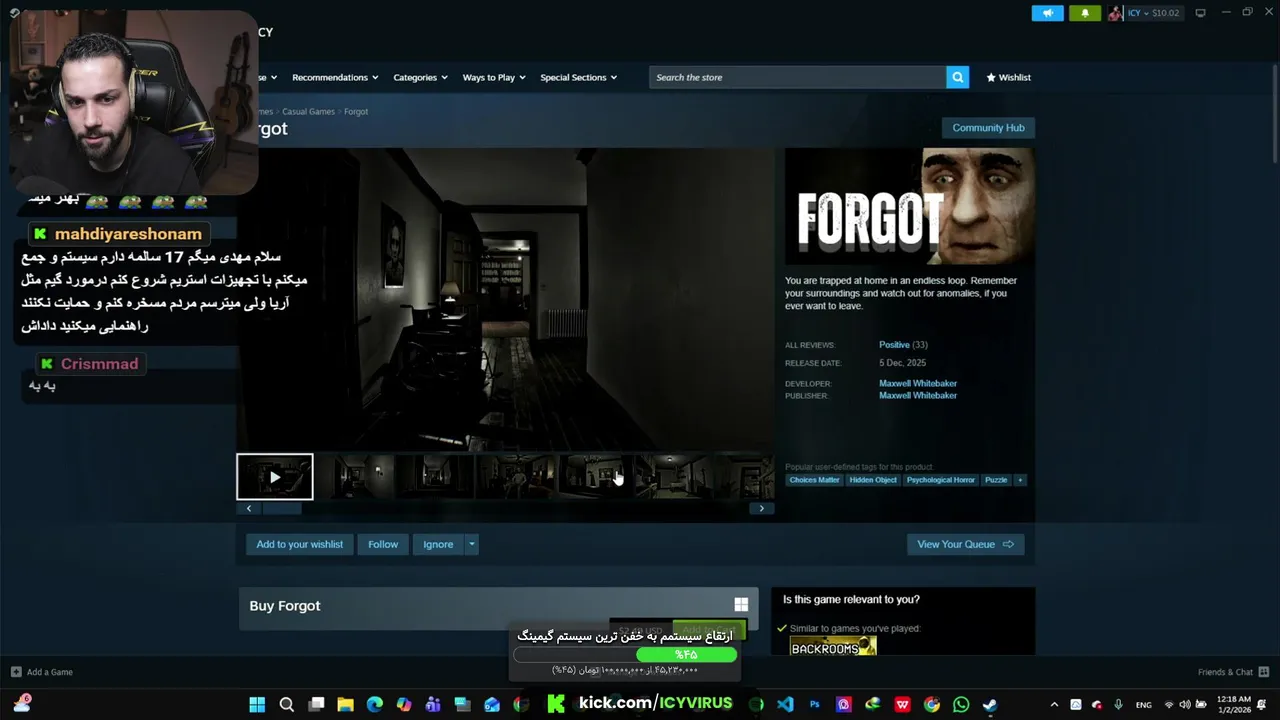Open the 12:18 AM clock and calendar

(x=1234, y=704)
